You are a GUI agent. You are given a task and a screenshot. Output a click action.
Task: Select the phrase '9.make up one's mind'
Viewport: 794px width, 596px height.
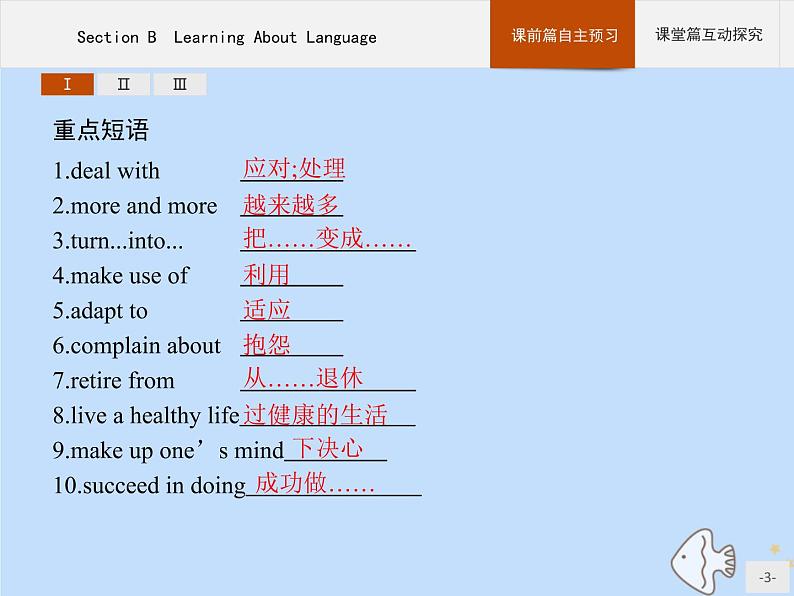tap(168, 451)
